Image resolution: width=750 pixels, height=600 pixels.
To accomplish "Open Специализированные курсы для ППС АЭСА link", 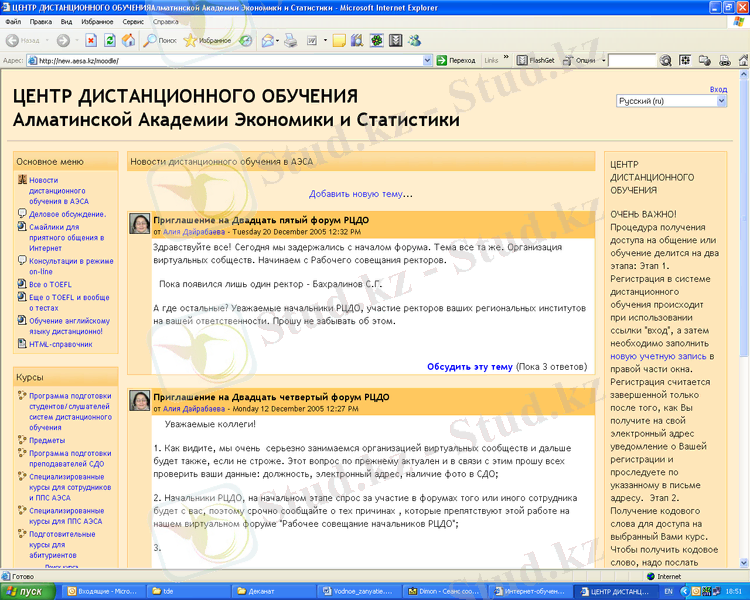I will [x=66, y=516].
